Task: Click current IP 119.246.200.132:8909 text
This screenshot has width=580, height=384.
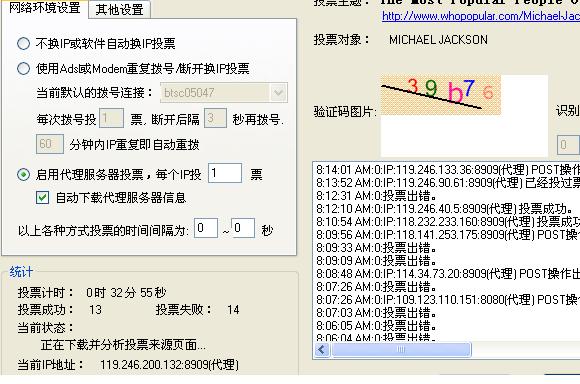Action: (169, 365)
